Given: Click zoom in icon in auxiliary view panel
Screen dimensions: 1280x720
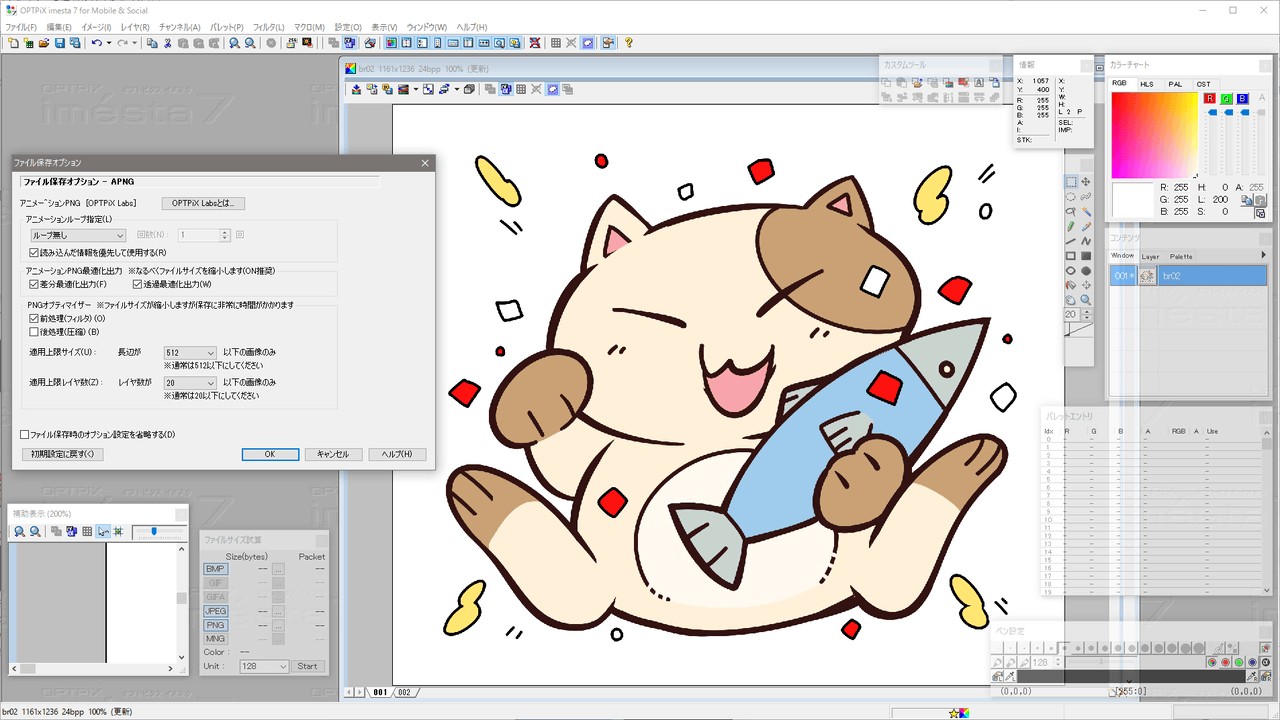Looking at the screenshot, I should point(19,531).
